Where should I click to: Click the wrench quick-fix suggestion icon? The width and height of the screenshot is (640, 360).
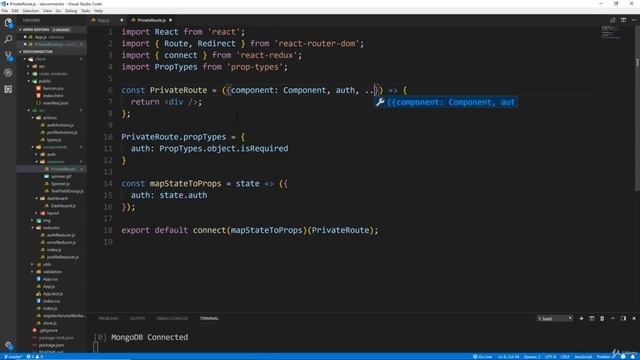pyautogui.click(x=380, y=102)
